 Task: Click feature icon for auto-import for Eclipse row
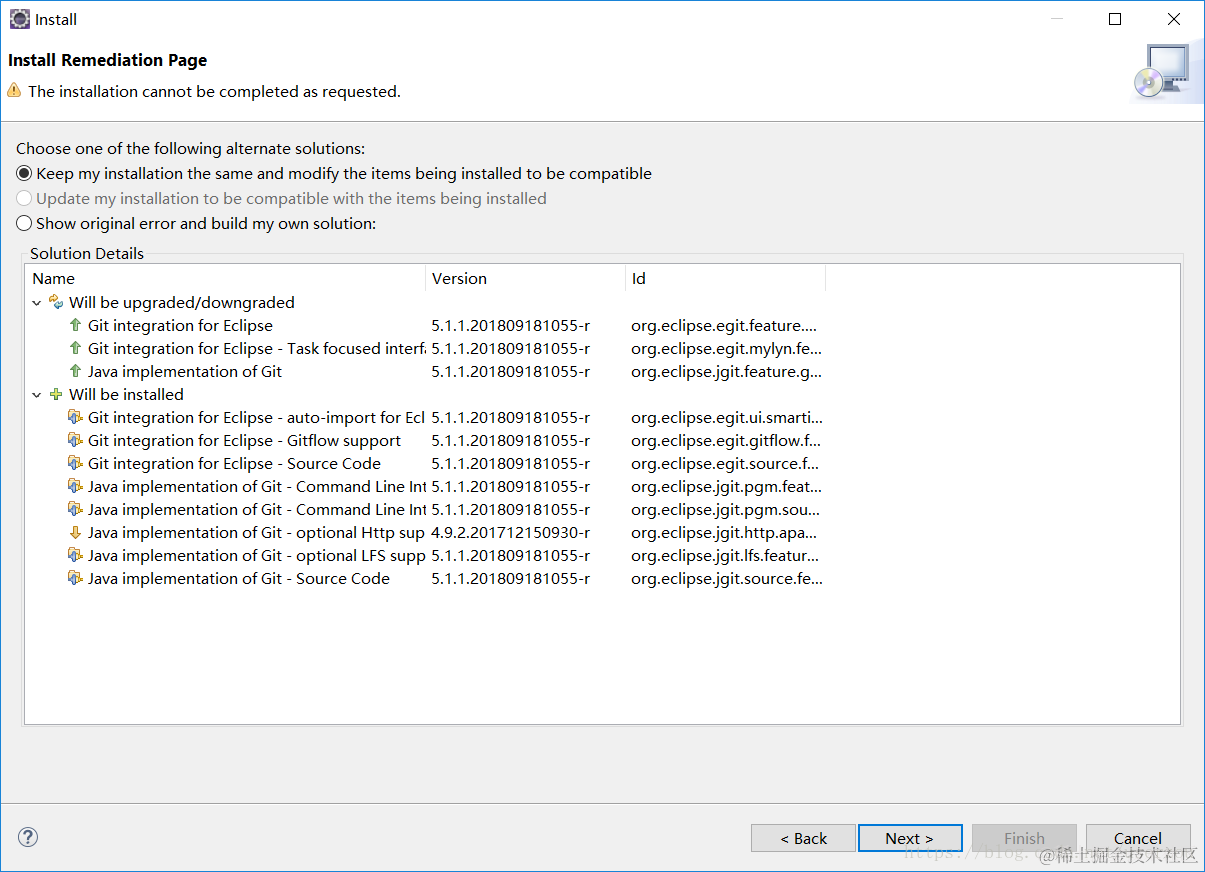[x=75, y=417]
